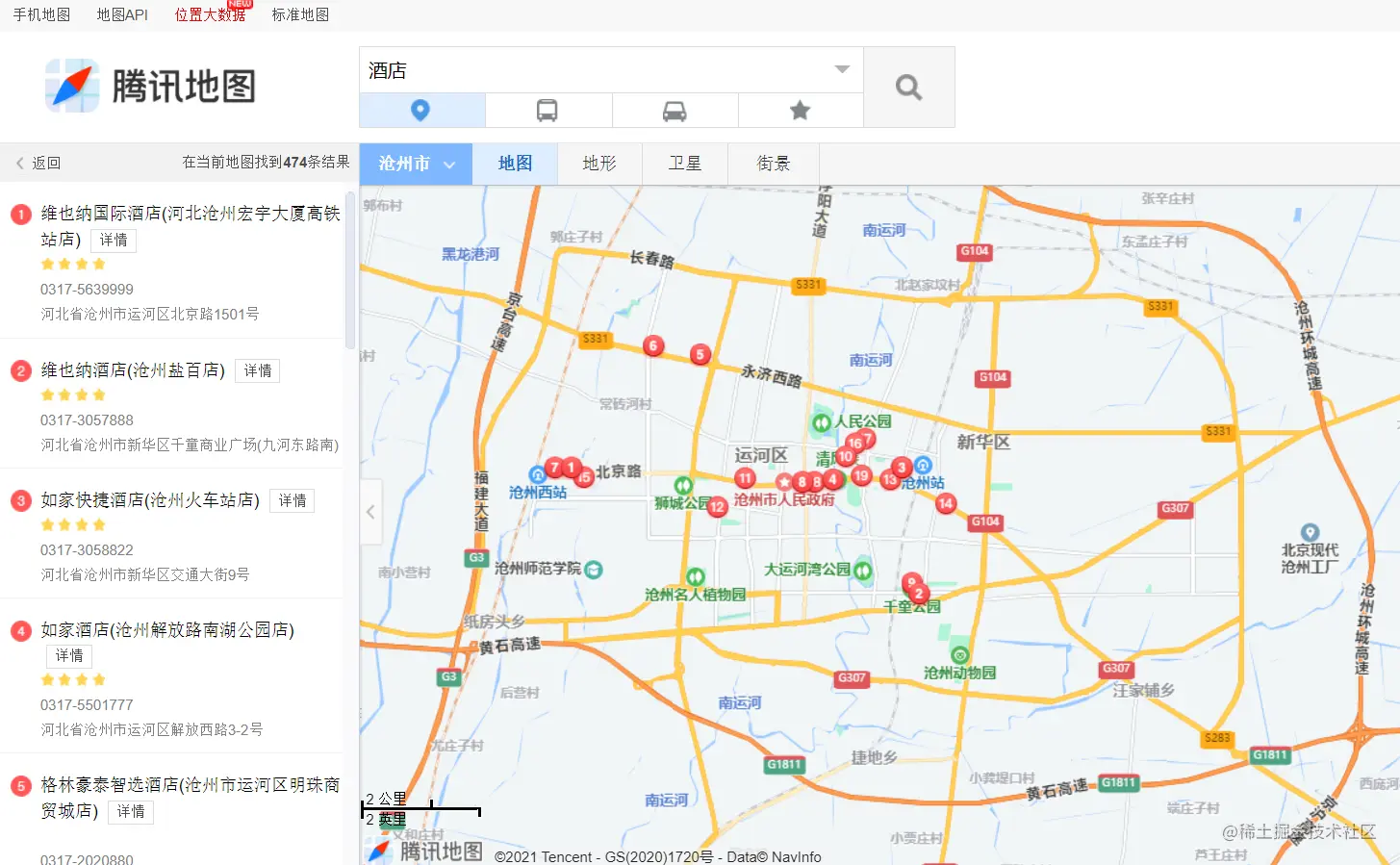Switch to 街景 street view
Image resolution: width=1400 pixels, height=865 pixels.
(773, 164)
